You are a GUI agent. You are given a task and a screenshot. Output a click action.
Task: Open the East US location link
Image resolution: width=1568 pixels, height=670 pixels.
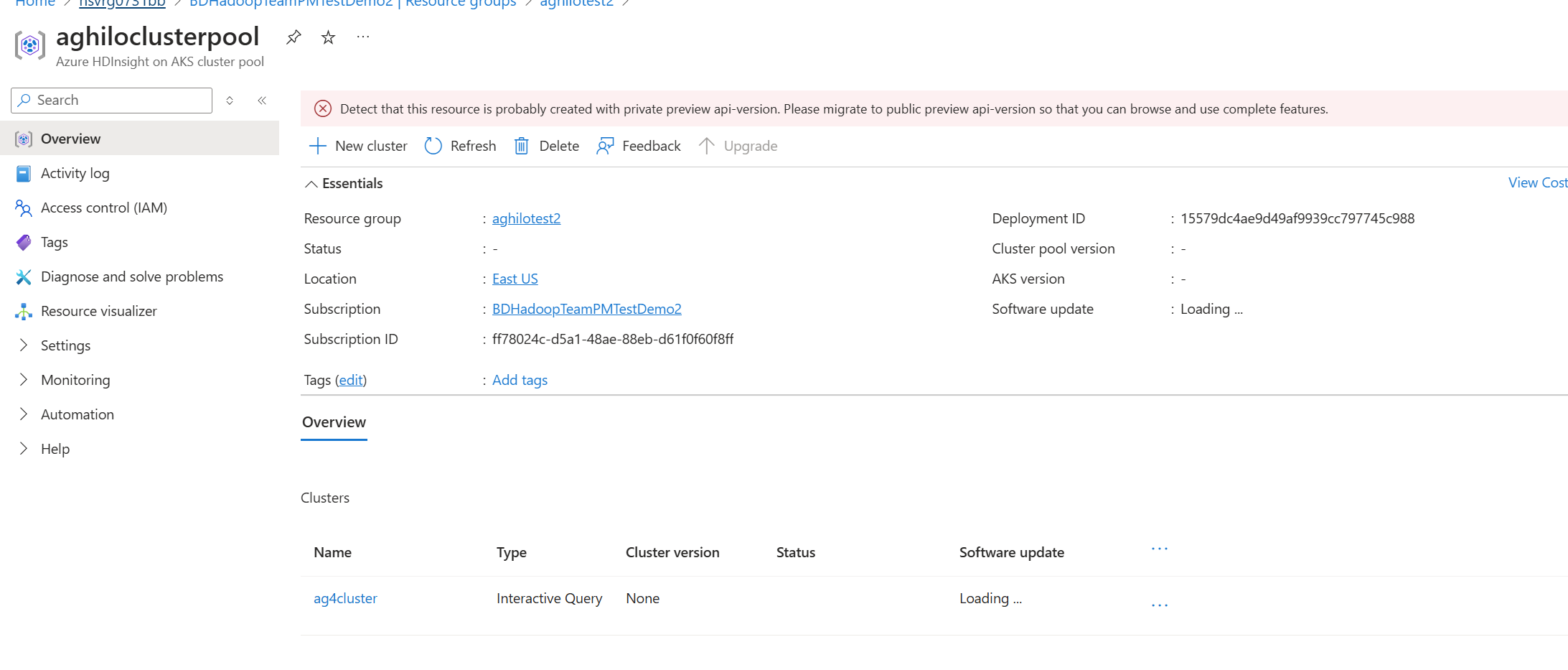pos(515,279)
